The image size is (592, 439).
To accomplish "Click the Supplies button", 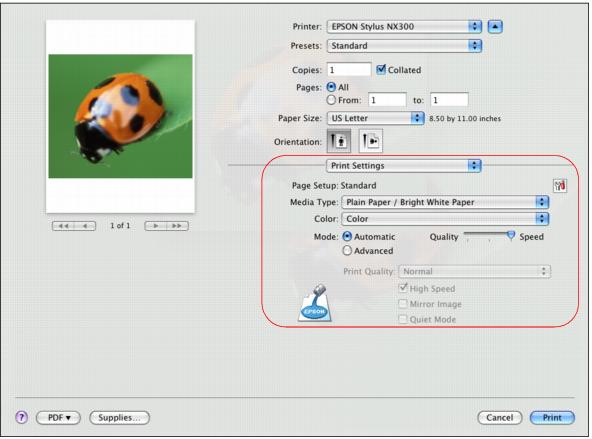I will (119, 417).
